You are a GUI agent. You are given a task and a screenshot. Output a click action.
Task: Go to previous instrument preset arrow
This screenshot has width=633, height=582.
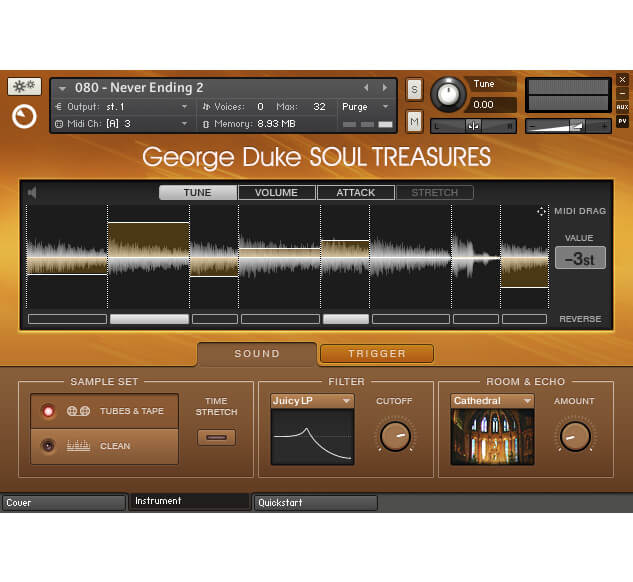pyautogui.click(x=366, y=88)
